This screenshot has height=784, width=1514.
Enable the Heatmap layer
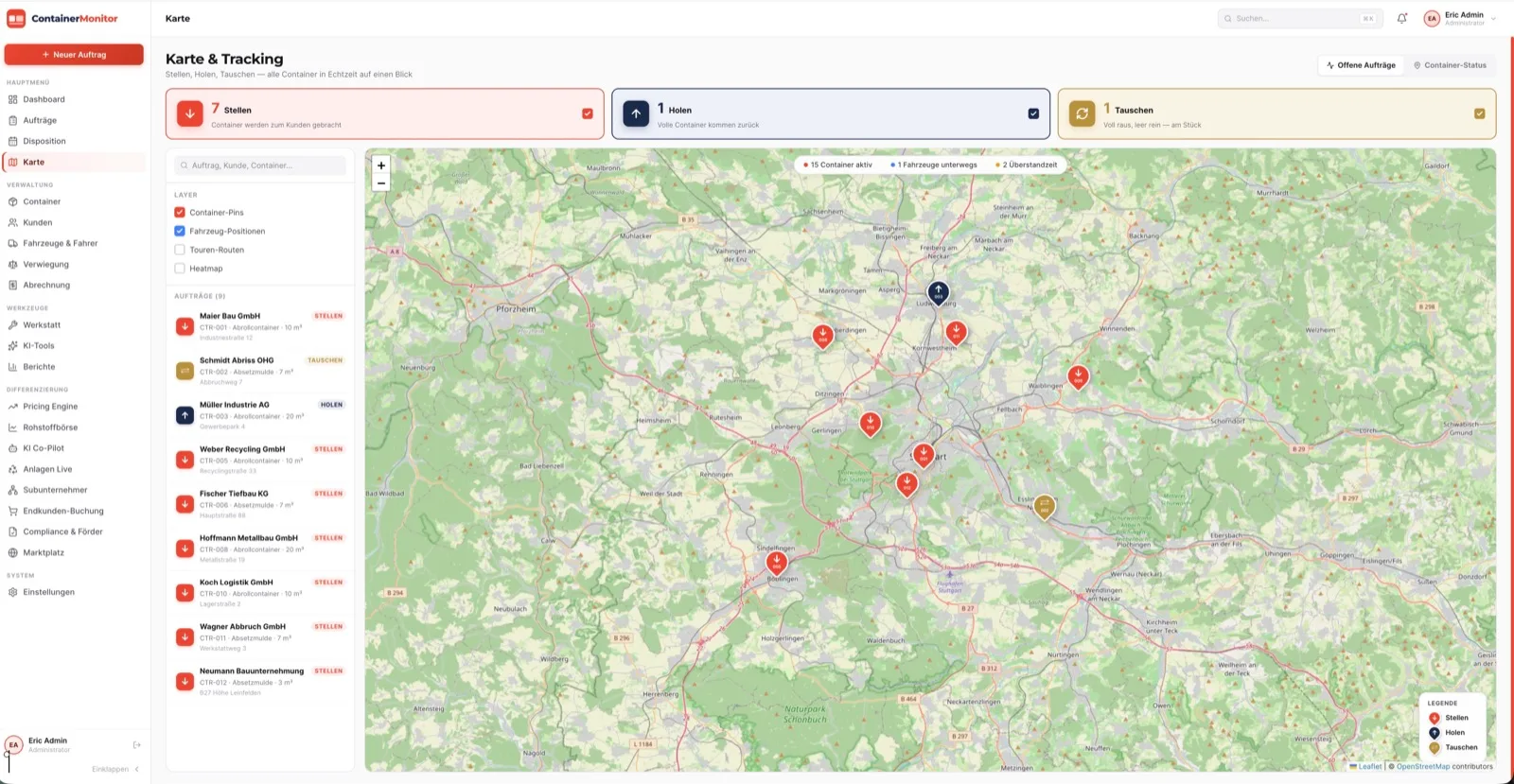pyautogui.click(x=180, y=269)
